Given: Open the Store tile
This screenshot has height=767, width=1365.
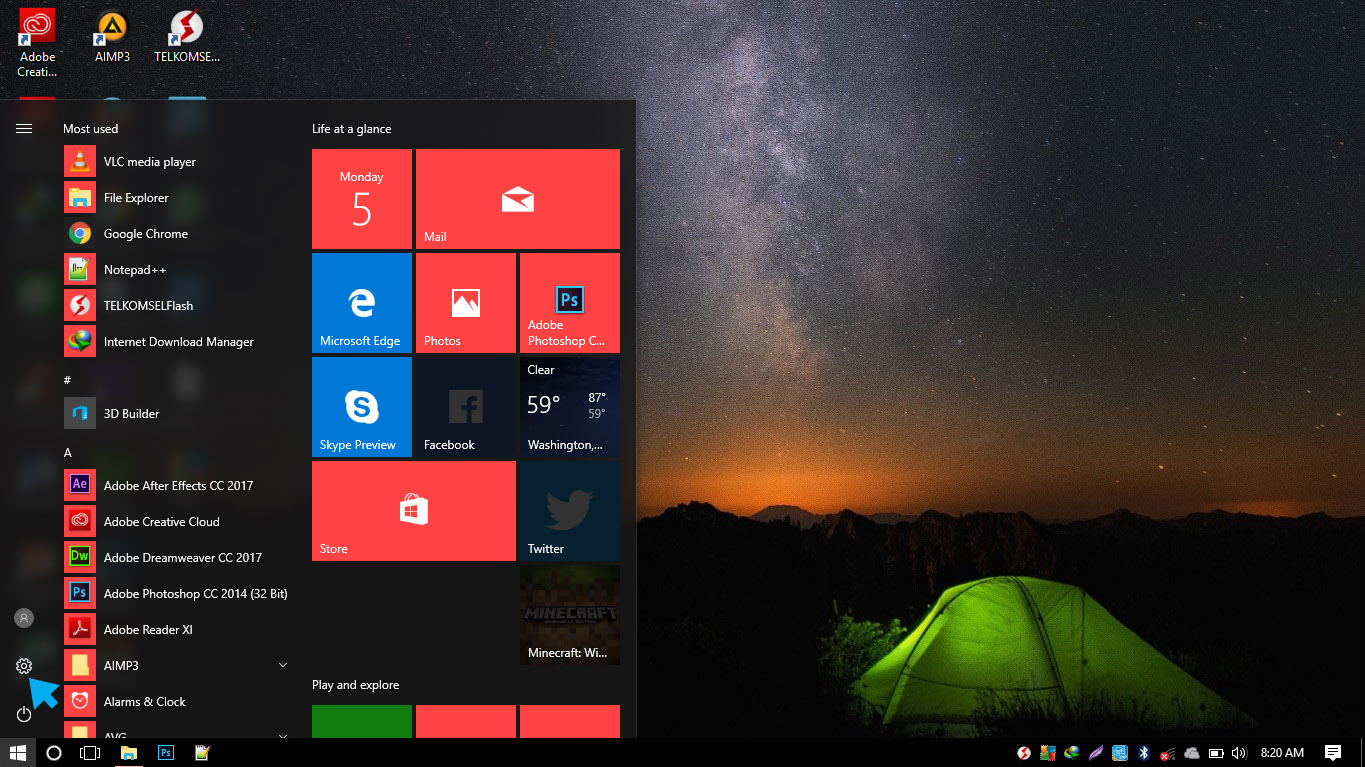Looking at the screenshot, I should coord(414,511).
